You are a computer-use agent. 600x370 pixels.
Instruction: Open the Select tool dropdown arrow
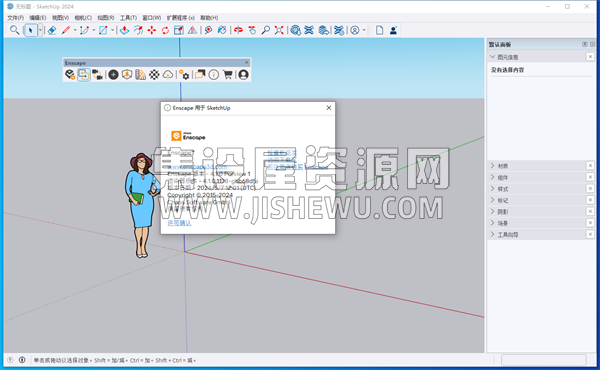pyautogui.click(x=40, y=30)
